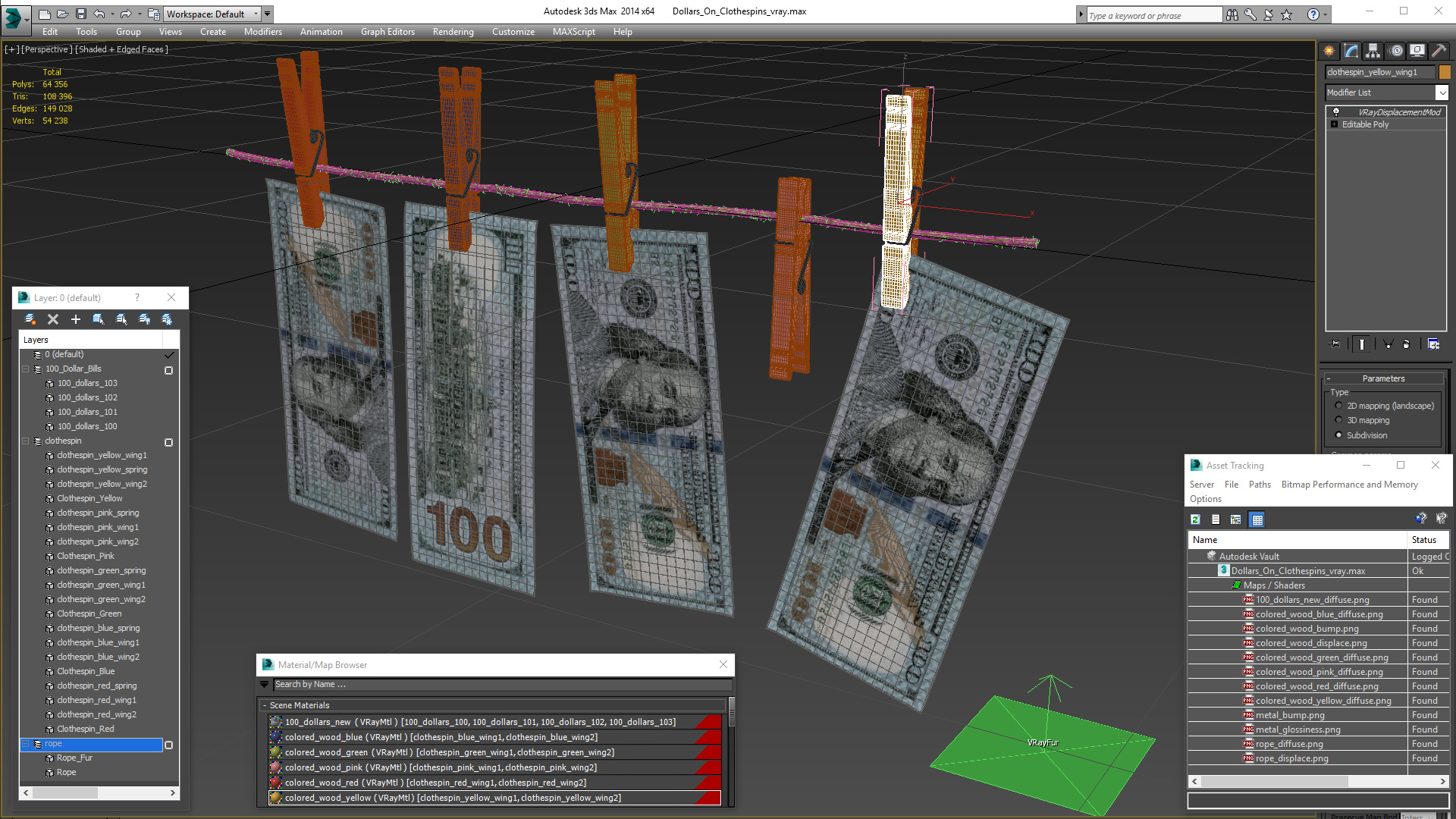Screen dimensions: 1456x819
Task: Collapse the rope layer tree
Action: [25, 744]
